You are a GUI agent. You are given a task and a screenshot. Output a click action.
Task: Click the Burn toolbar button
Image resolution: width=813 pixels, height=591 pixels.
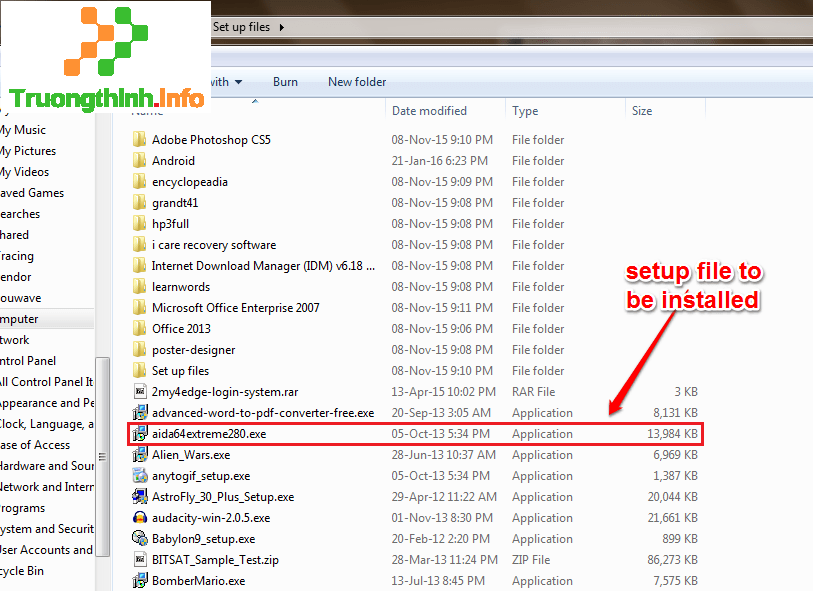pyautogui.click(x=285, y=82)
